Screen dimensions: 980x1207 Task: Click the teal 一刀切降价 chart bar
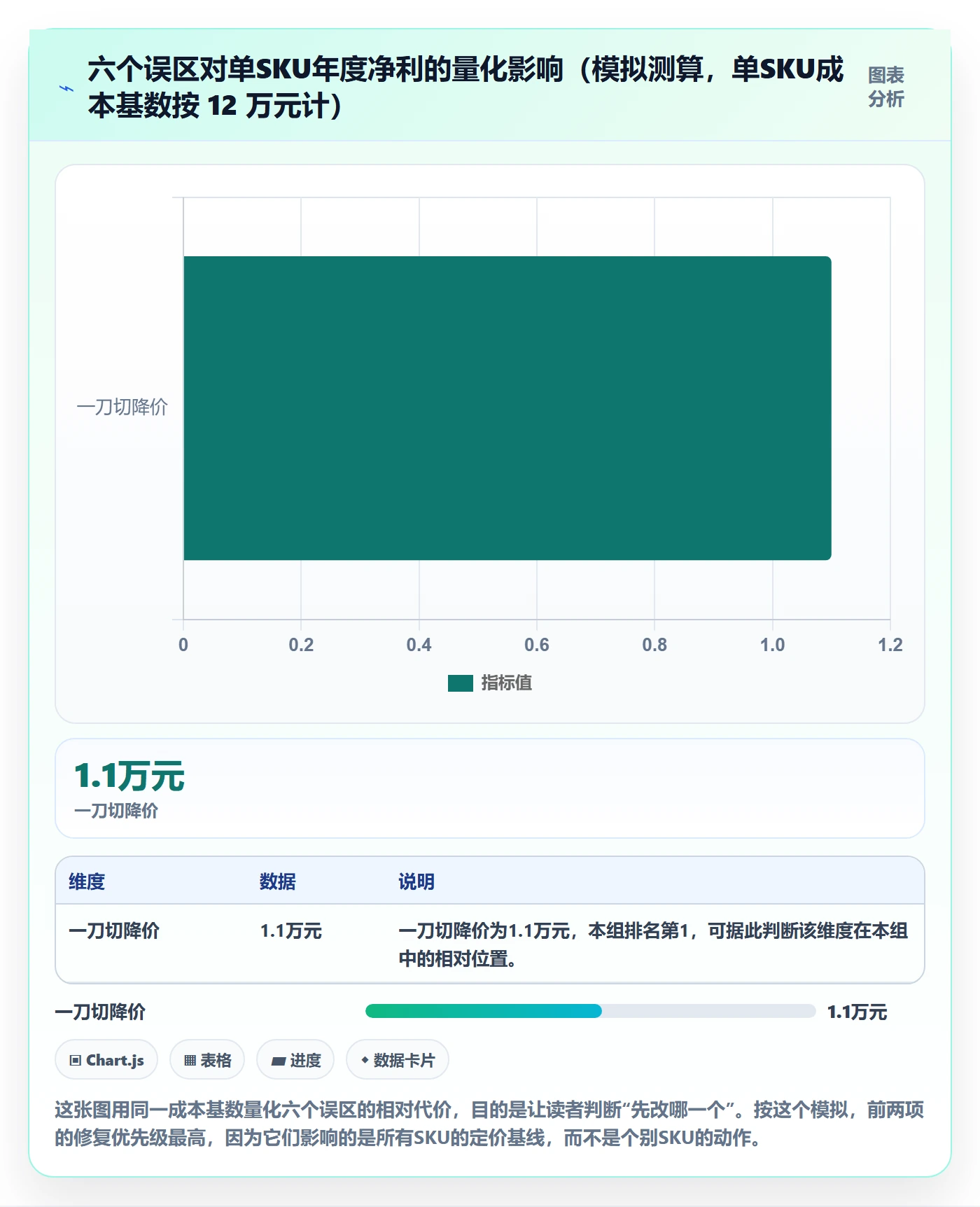(x=507, y=408)
